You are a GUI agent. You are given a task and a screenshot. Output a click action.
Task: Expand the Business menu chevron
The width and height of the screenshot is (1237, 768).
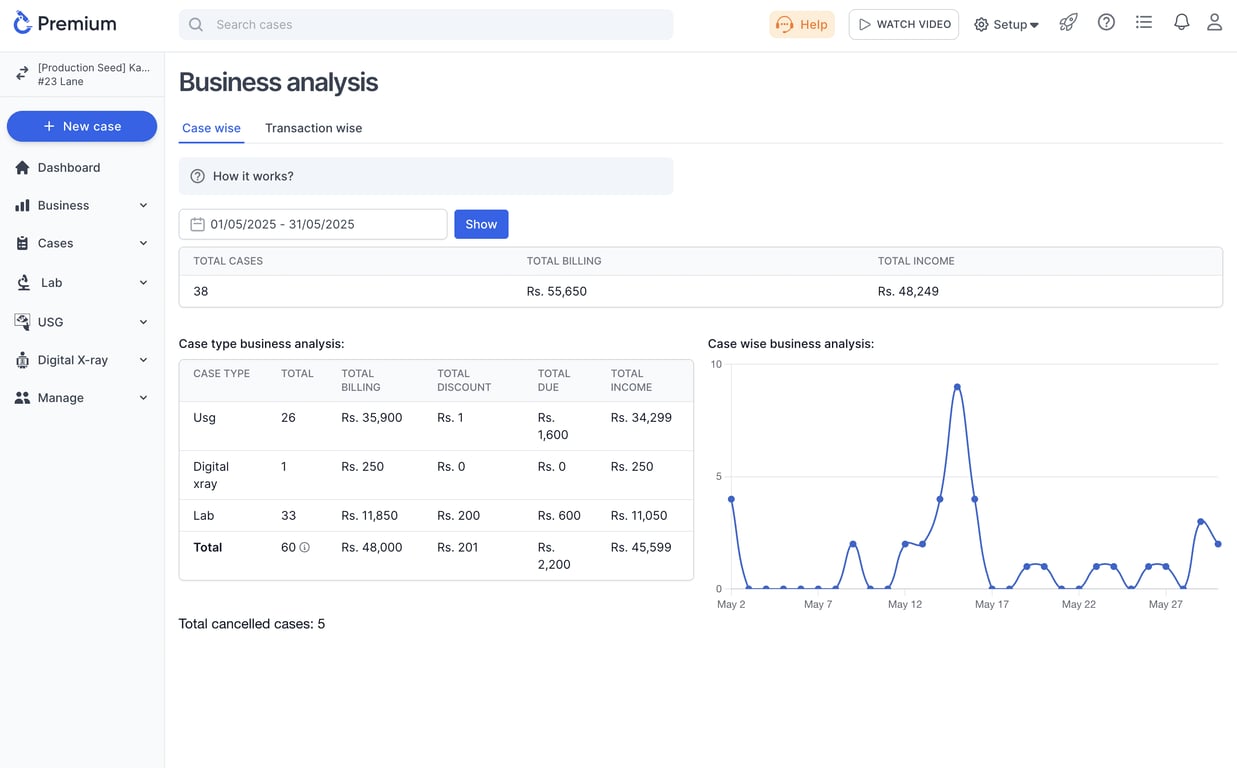143,205
